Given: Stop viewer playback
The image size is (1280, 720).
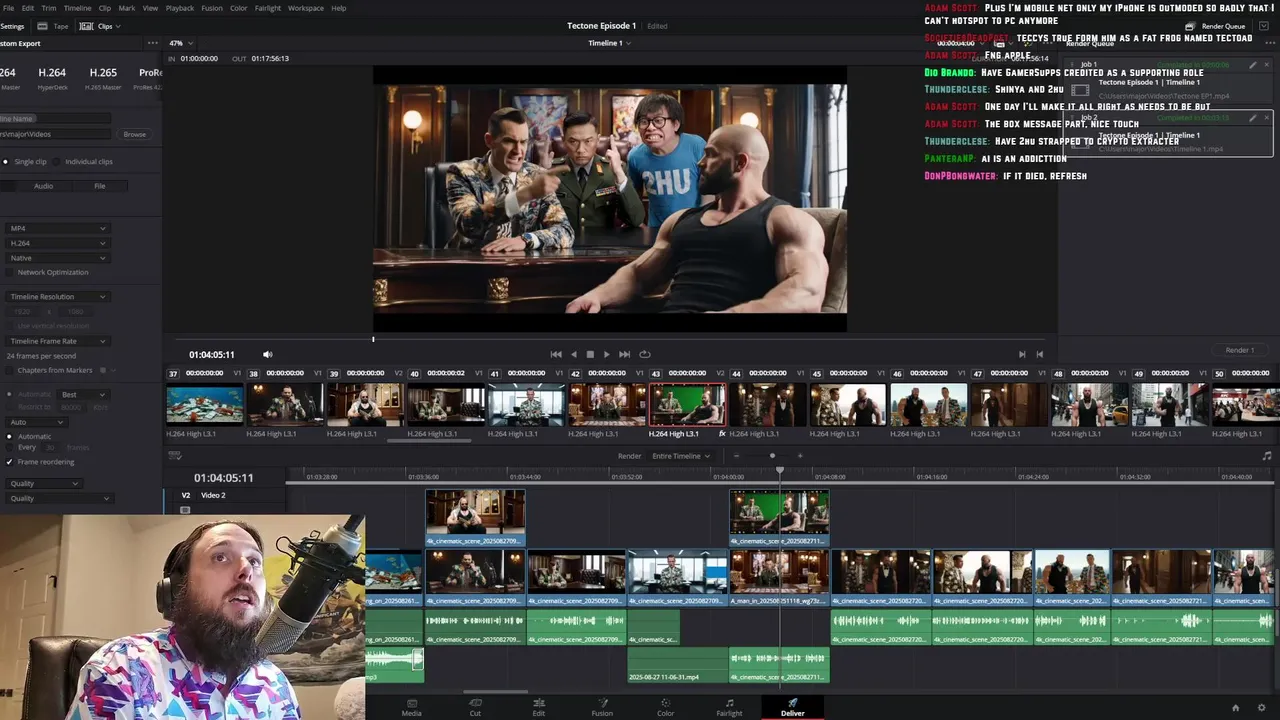Looking at the screenshot, I should 590,354.
